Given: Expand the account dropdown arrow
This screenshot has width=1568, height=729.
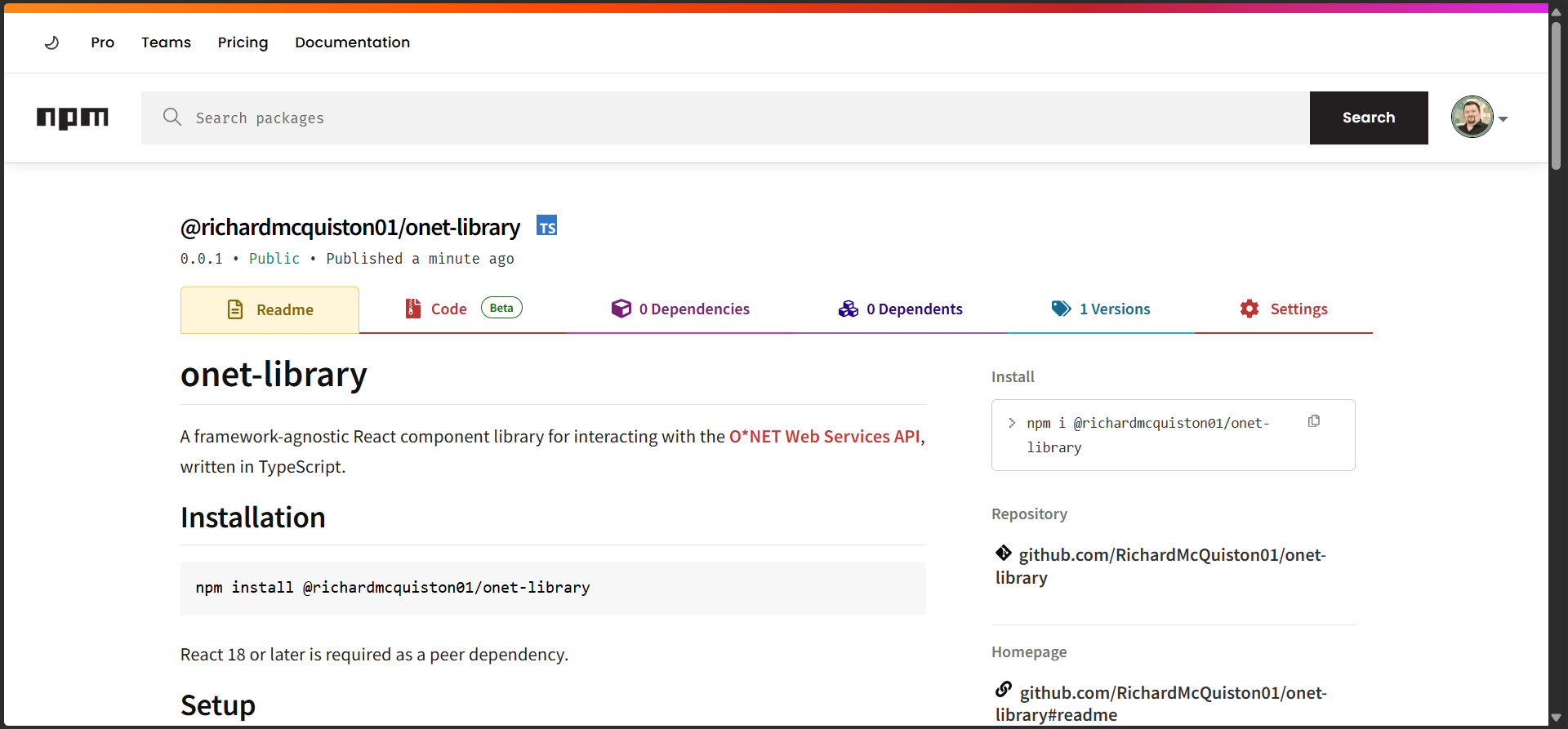Looking at the screenshot, I should click(1503, 119).
